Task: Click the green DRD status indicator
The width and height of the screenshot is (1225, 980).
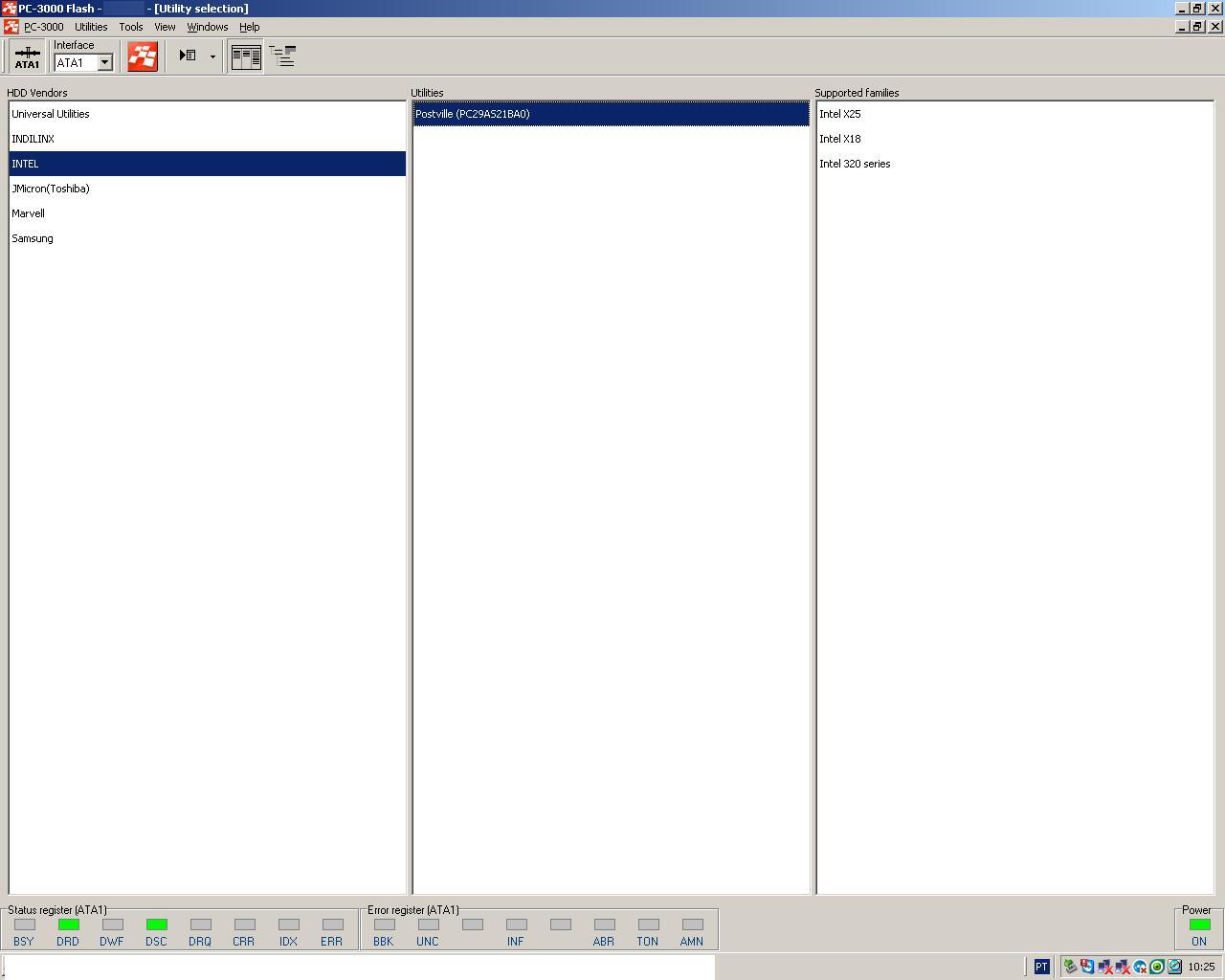Action: [69, 924]
